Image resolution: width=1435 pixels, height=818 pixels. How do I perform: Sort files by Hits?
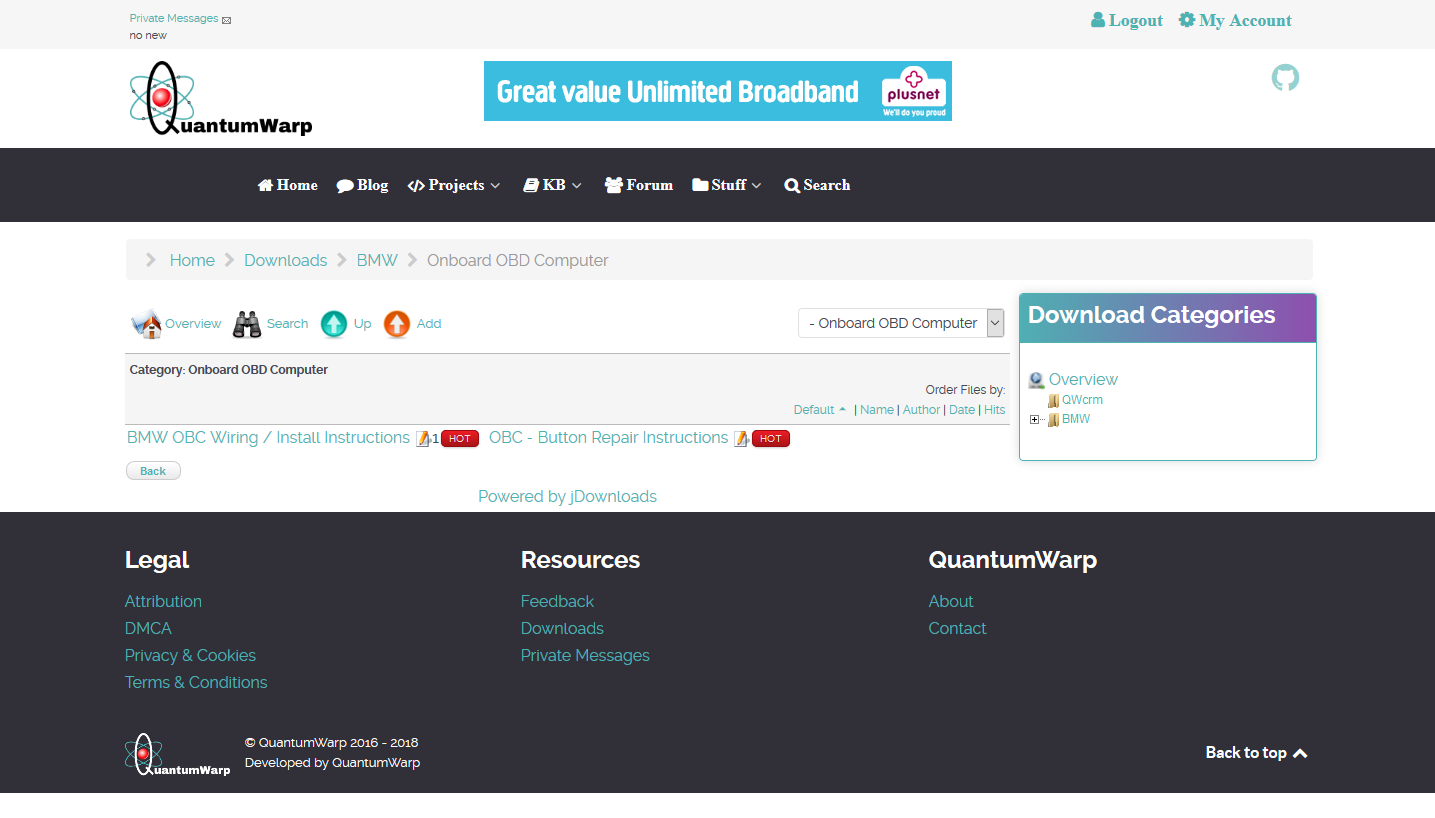994,410
